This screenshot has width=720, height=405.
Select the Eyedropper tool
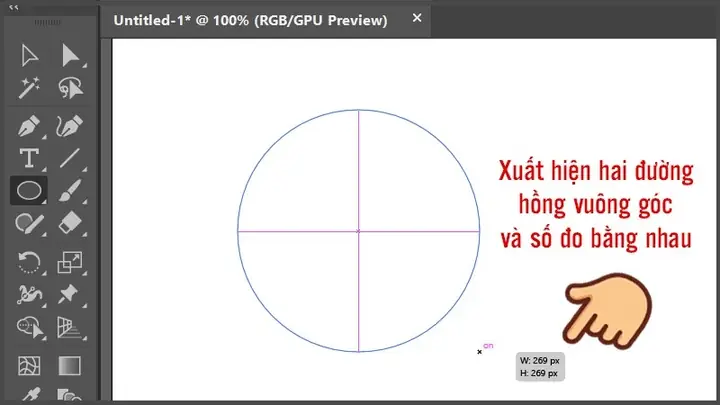click(x=30, y=396)
